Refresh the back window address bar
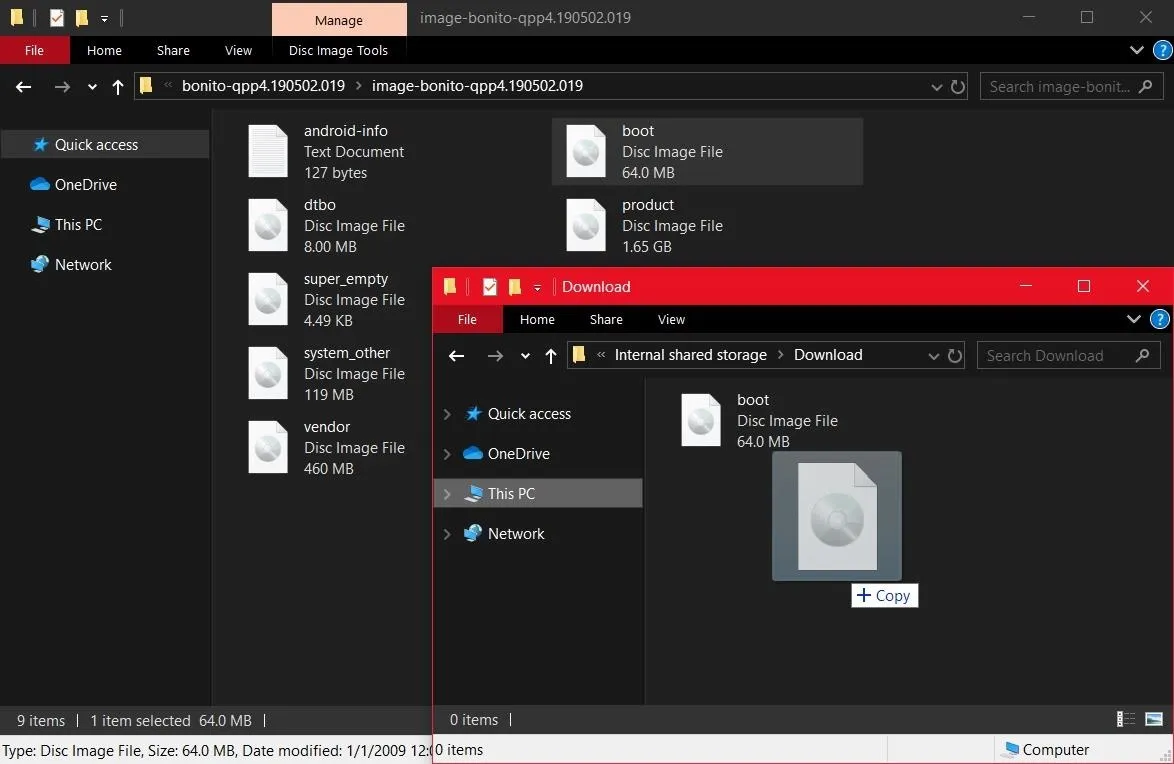Screen dimensions: 1174x764 coord(958,86)
